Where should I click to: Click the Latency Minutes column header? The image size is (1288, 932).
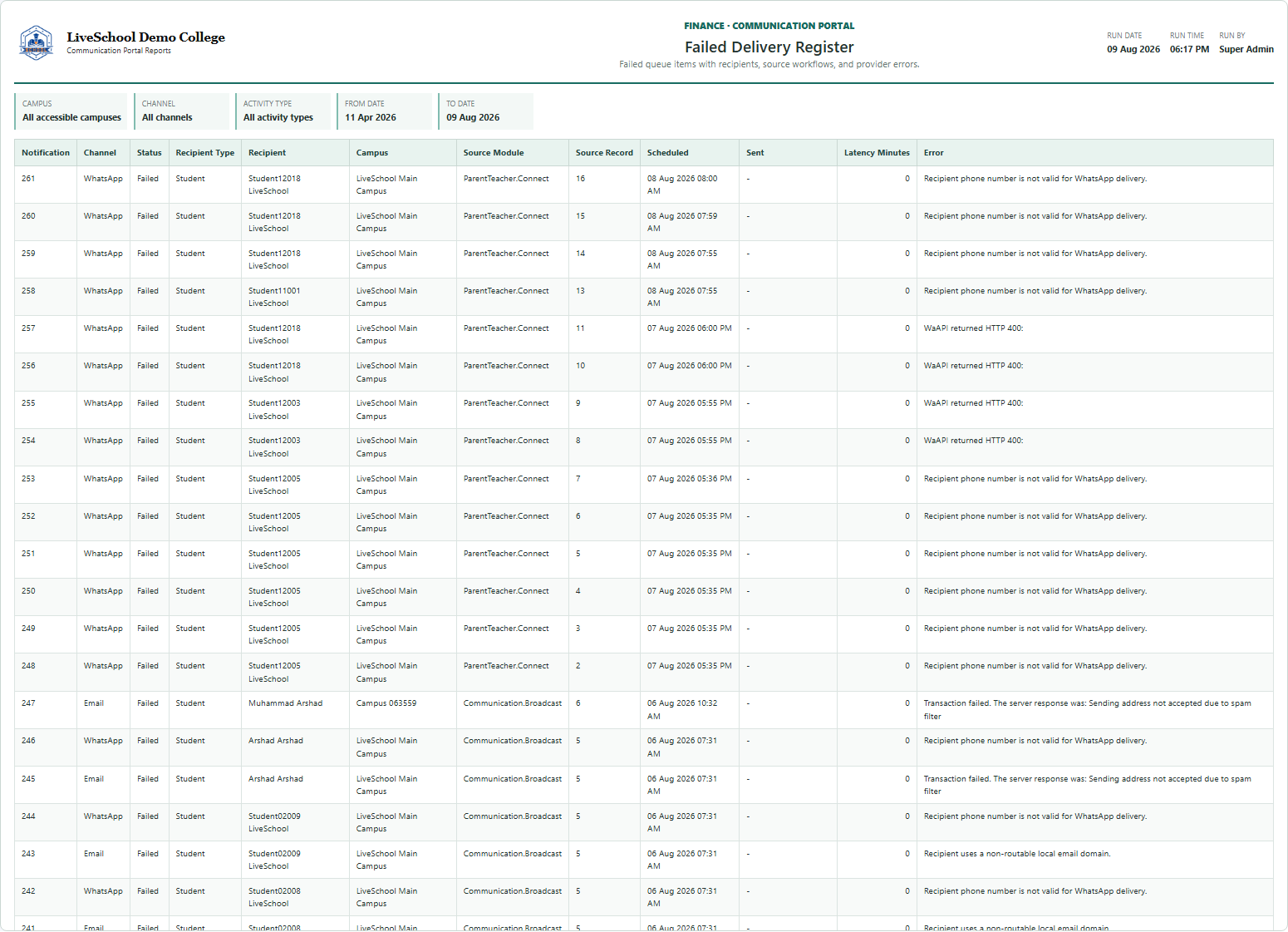point(877,153)
